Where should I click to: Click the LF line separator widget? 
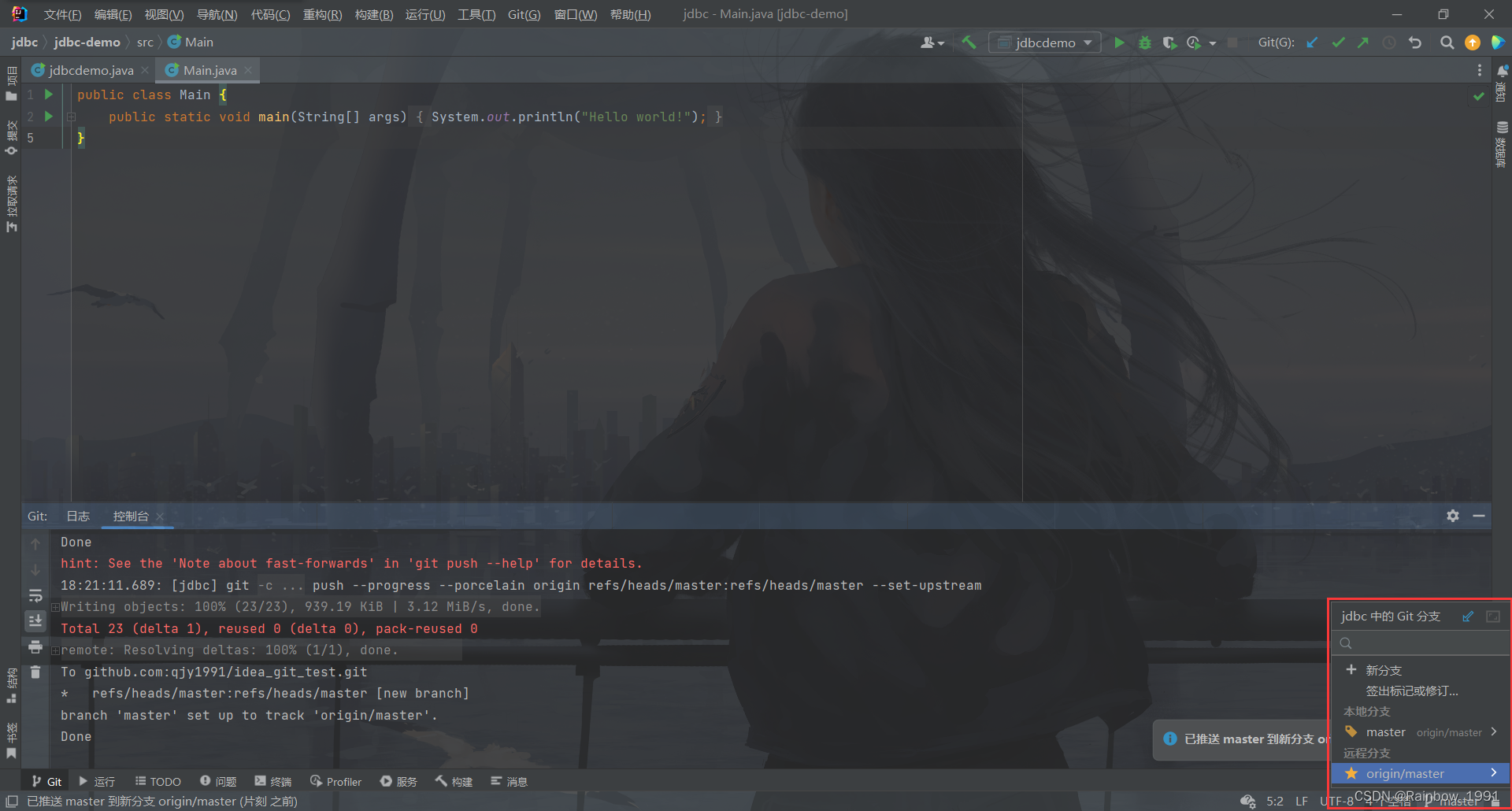click(x=1302, y=801)
